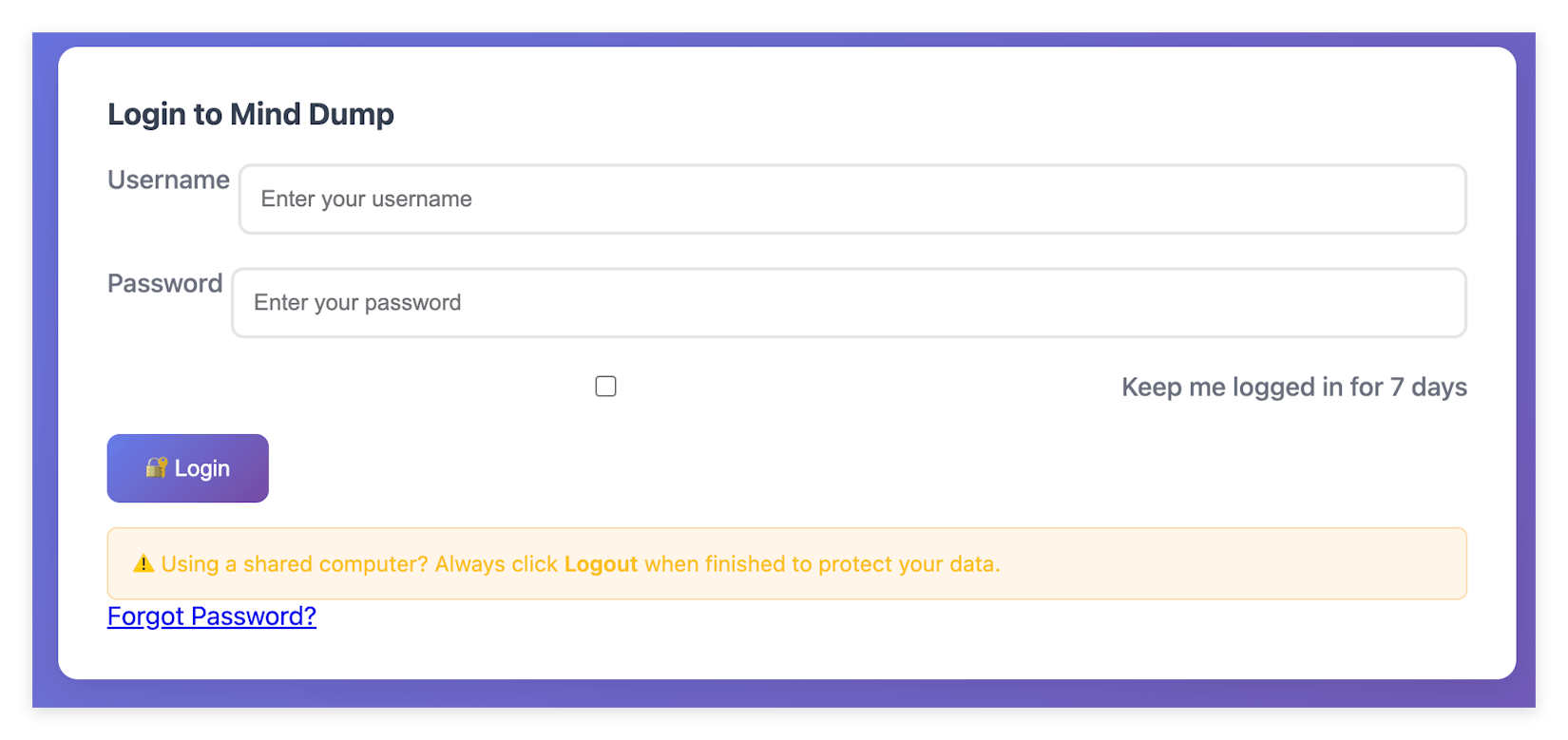Image resolution: width=1568 pixels, height=740 pixels.
Task: Focus the Username input field
Action: (x=851, y=199)
